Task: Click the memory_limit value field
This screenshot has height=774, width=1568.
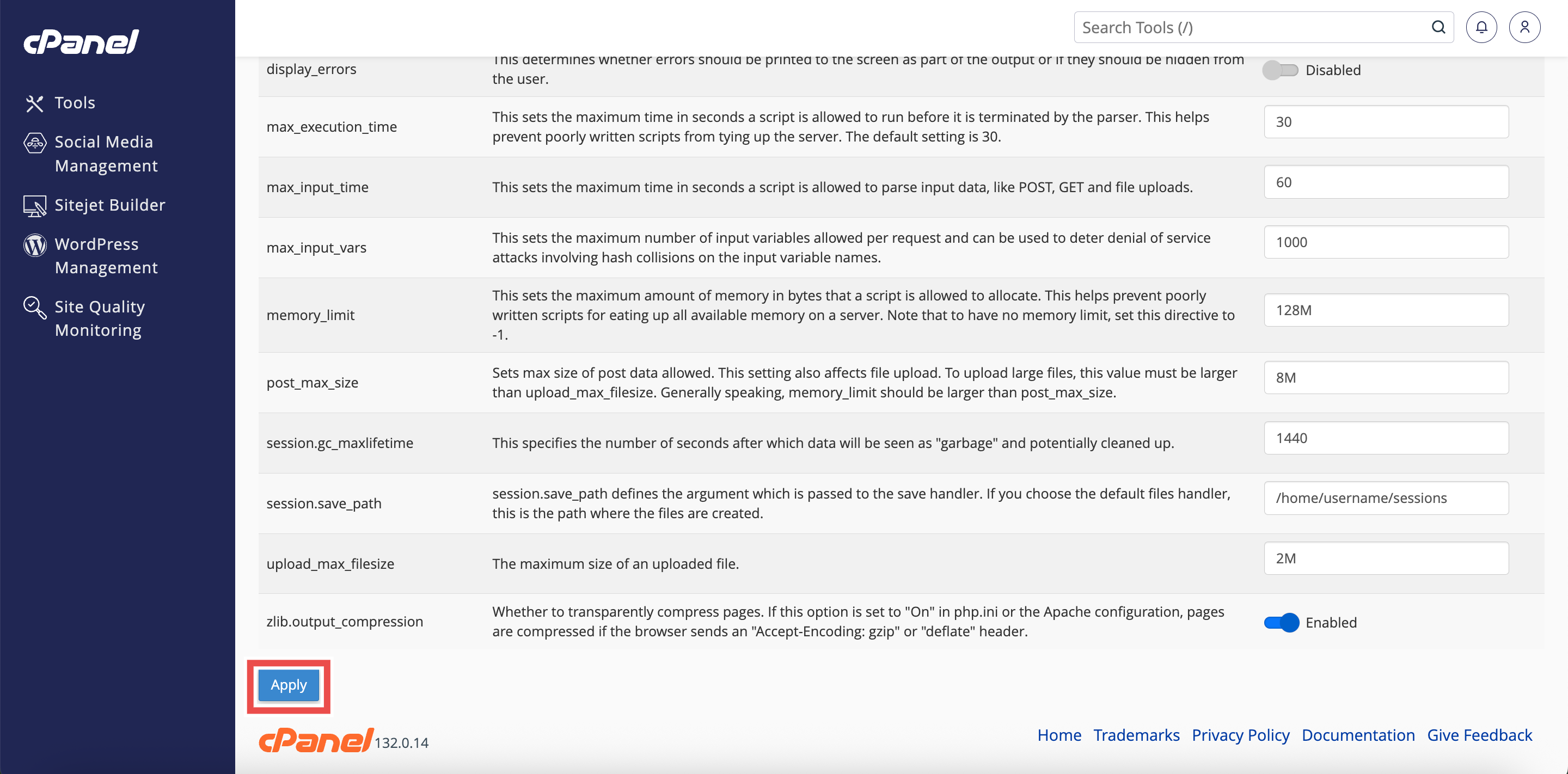Action: pos(1386,310)
